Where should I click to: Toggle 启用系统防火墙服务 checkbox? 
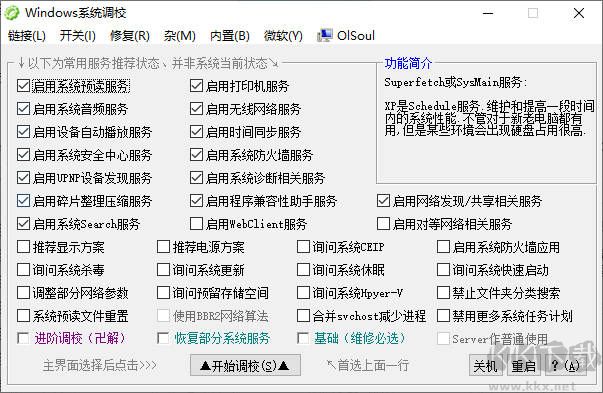tap(197, 155)
